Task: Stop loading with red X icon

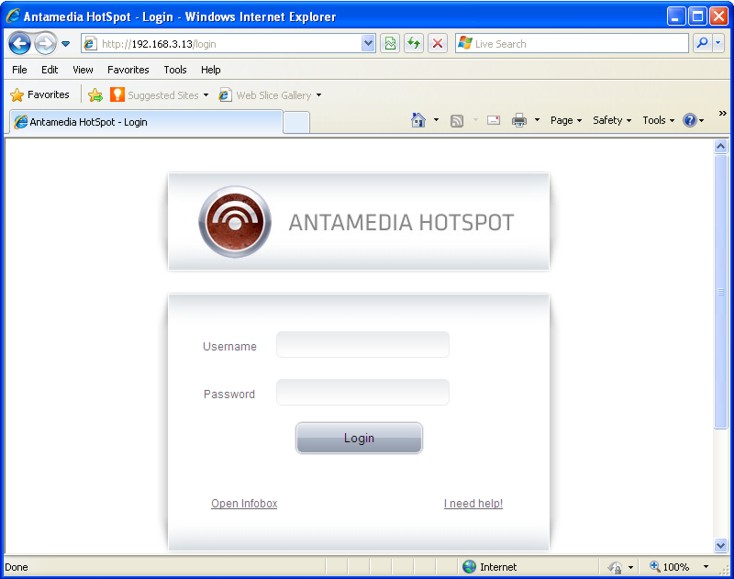Action: [438, 44]
